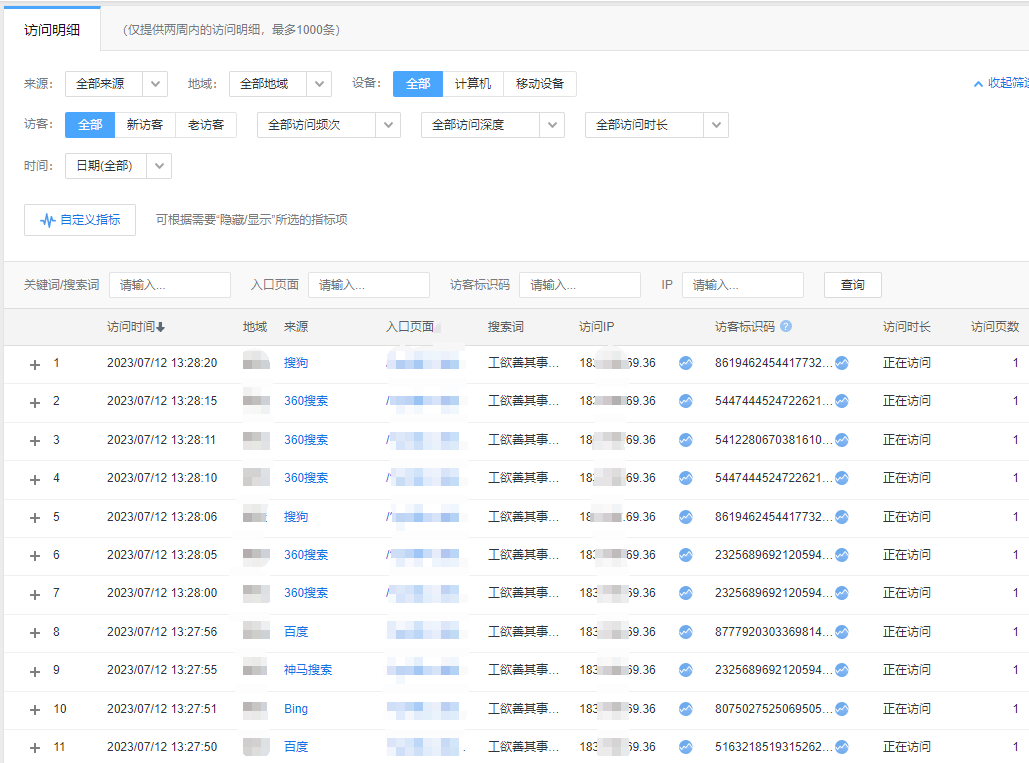Click visitor ID trend icon in row 9
1029x763 pixels.
pos(842,670)
